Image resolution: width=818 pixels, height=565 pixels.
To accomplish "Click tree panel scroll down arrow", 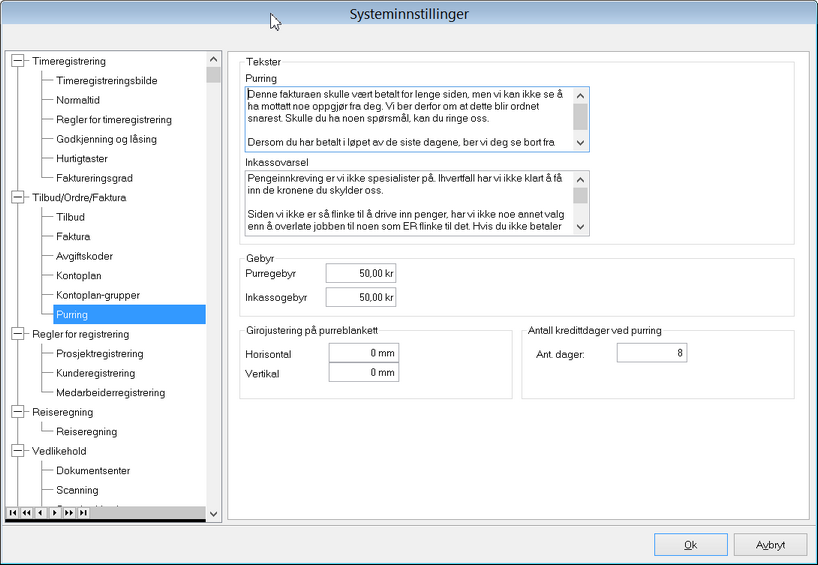I will point(213,513).
